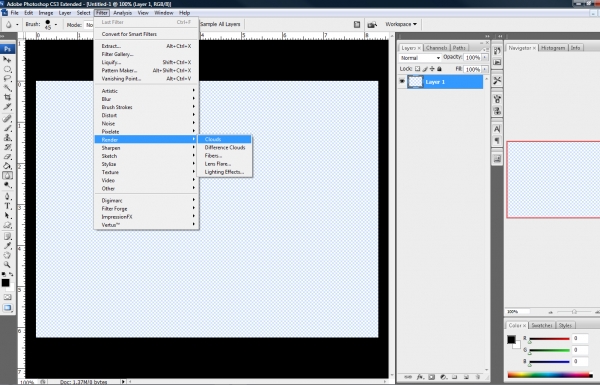Toggle lock all padlock icon
Screen dimensions: 600x385
[x=439, y=69]
